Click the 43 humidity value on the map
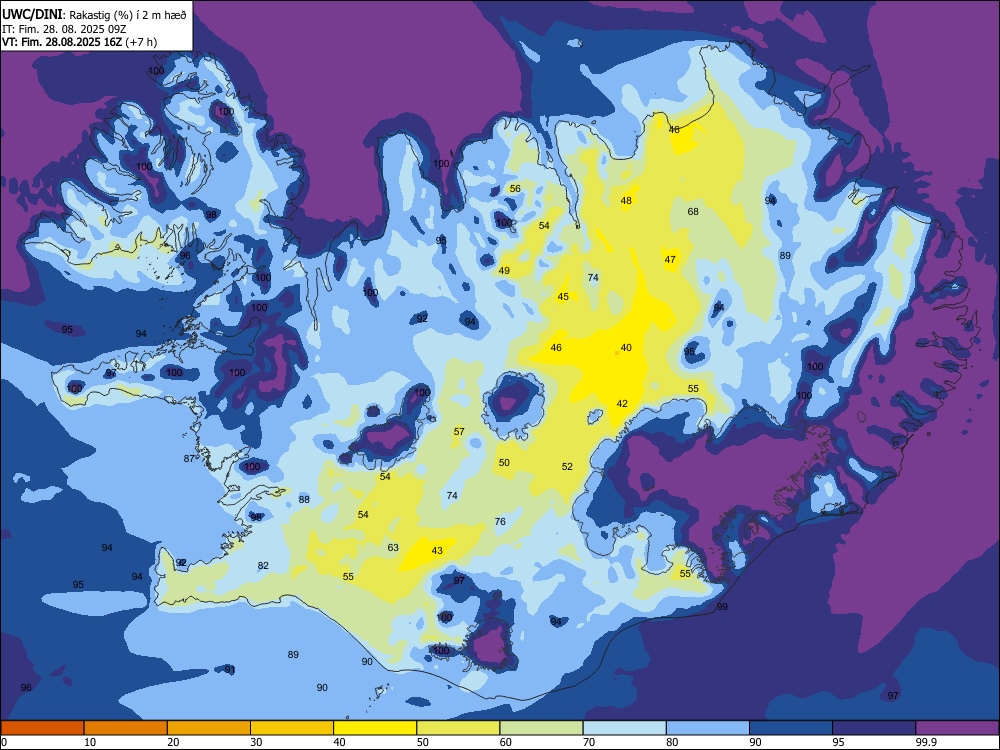The height and width of the screenshot is (750, 1000). [x=437, y=550]
